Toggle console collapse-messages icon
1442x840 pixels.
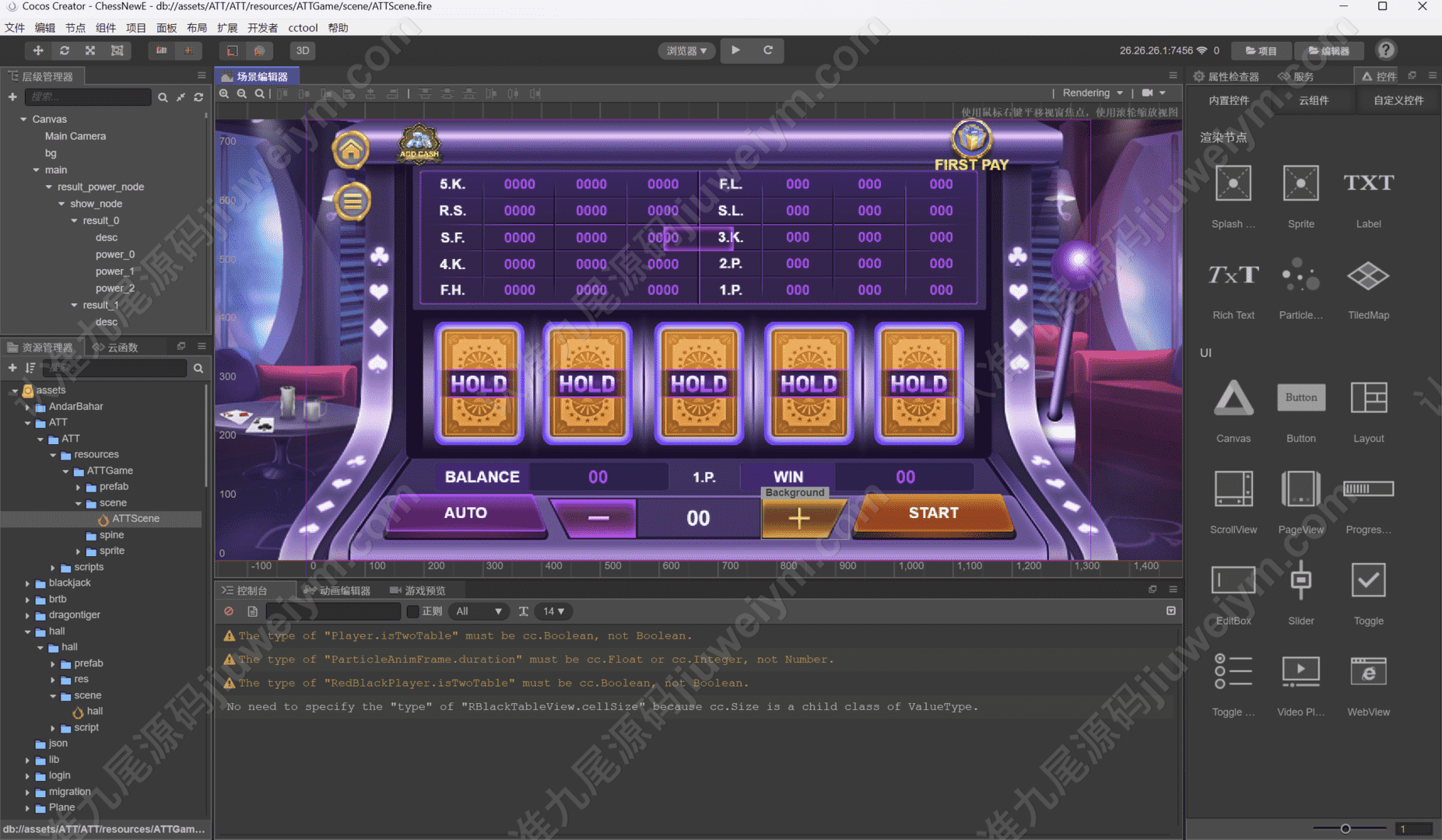point(1171,611)
